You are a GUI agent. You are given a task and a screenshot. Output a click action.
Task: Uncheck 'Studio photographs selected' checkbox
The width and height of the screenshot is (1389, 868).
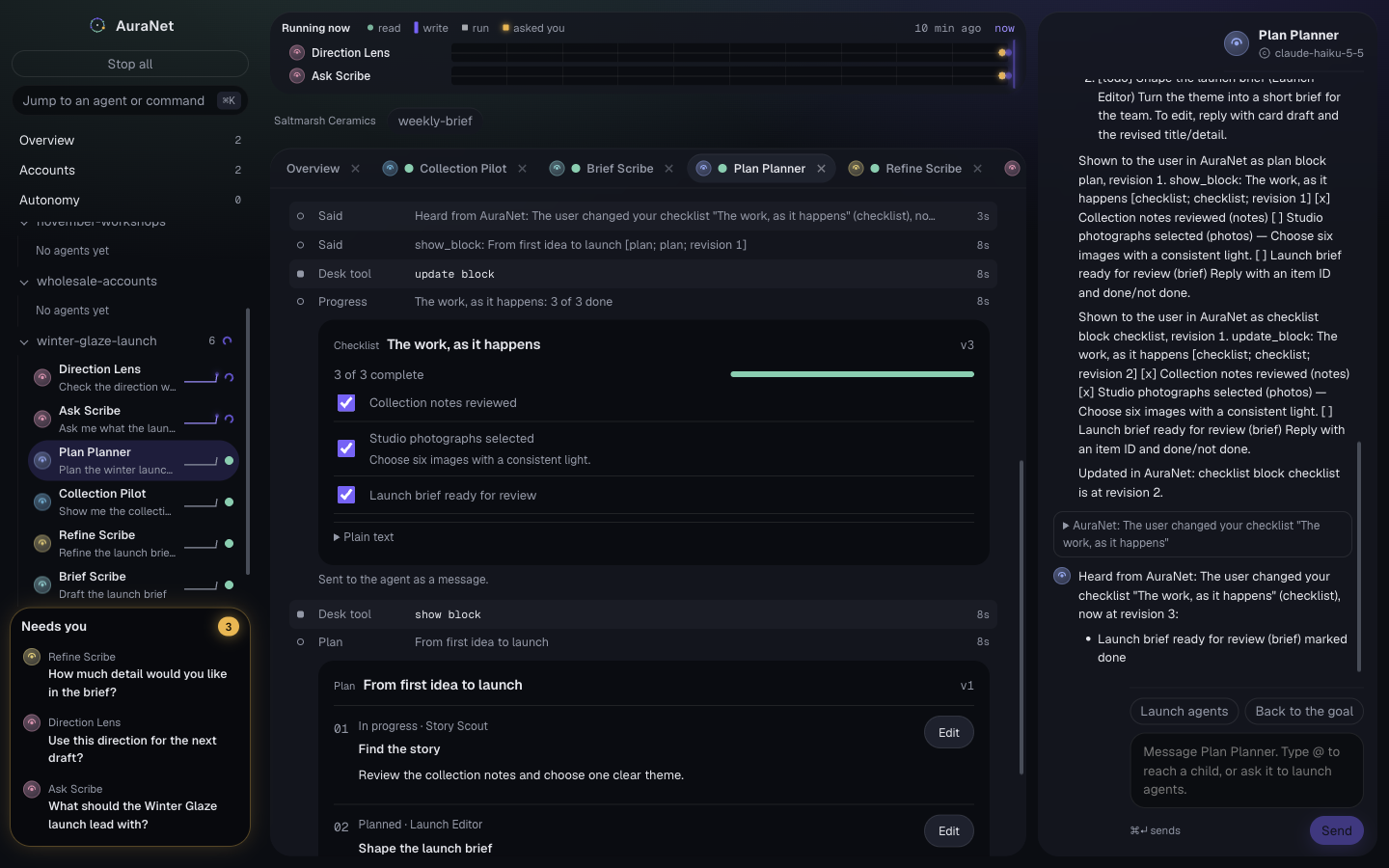346,448
